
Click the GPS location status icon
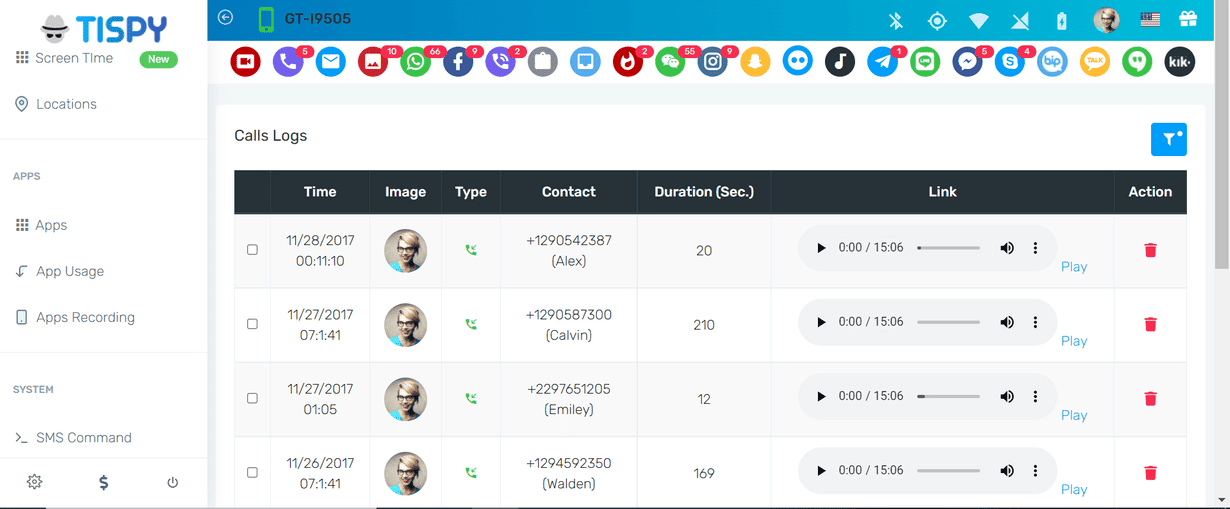point(937,20)
